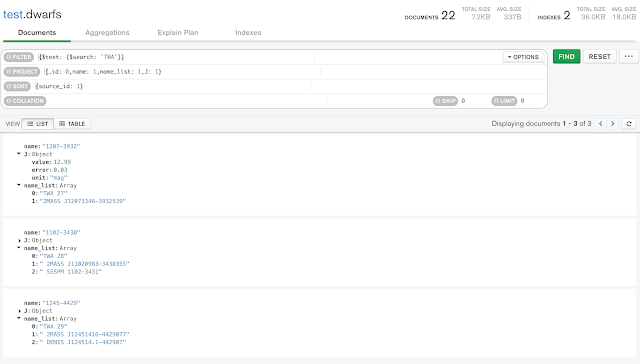Select "2MASS J11020983-3430355" entry
The width and height of the screenshot is (640, 364).
pyautogui.click(x=84, y=264)
